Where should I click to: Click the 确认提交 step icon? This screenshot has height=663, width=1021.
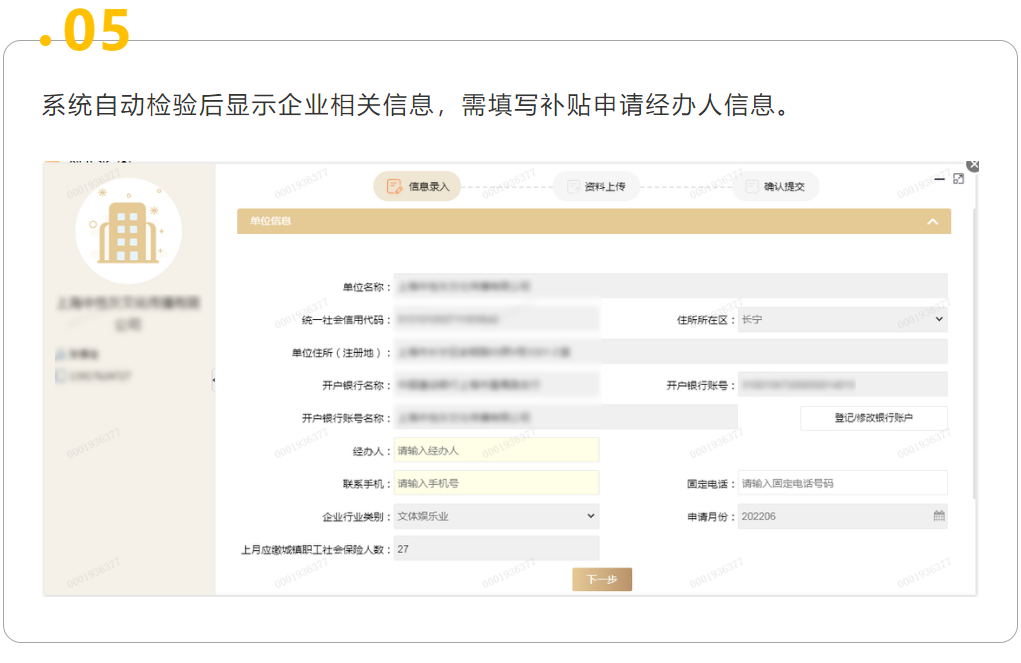(748, 186)
